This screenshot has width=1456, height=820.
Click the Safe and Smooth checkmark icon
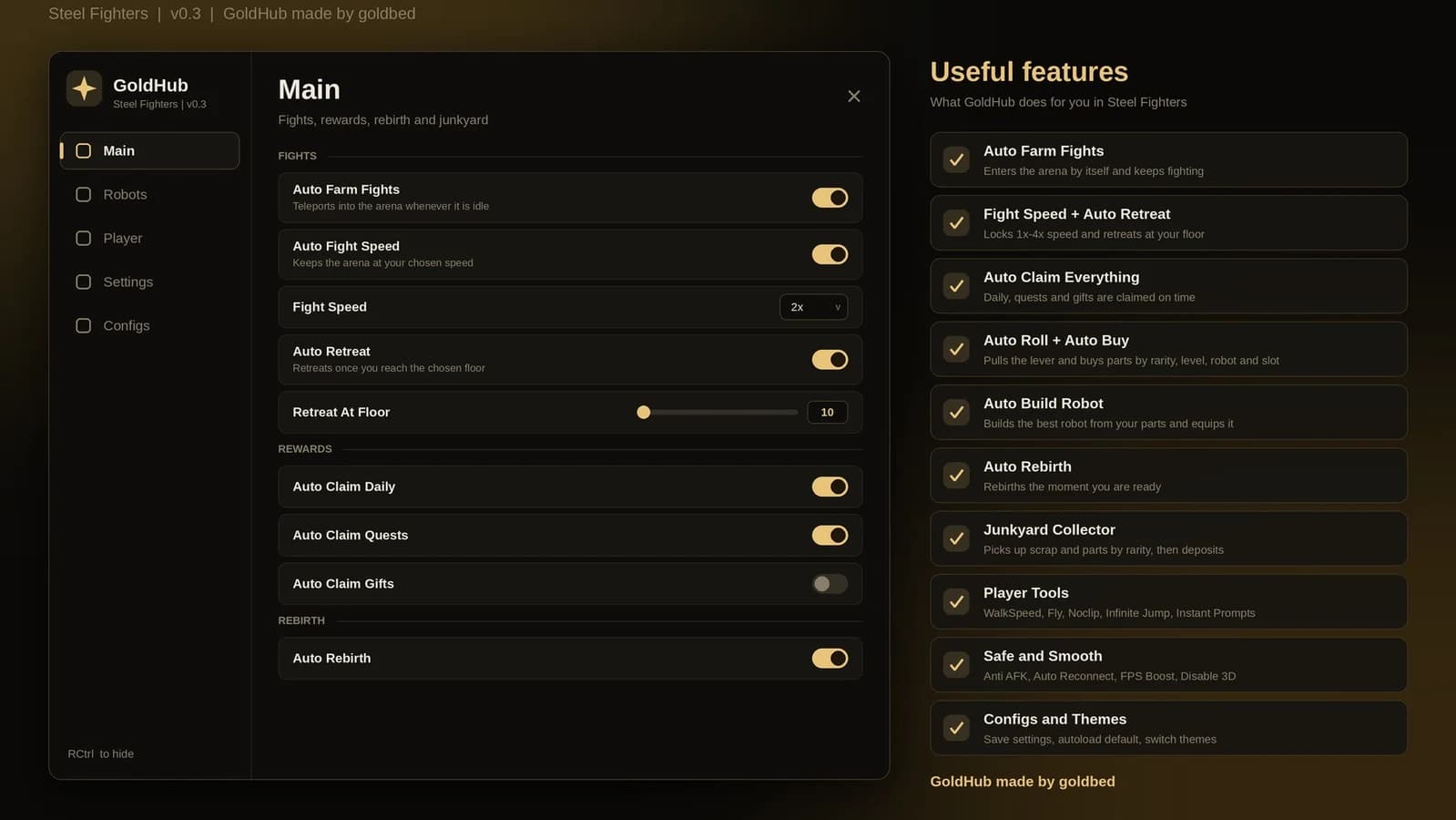pos(956,664)
